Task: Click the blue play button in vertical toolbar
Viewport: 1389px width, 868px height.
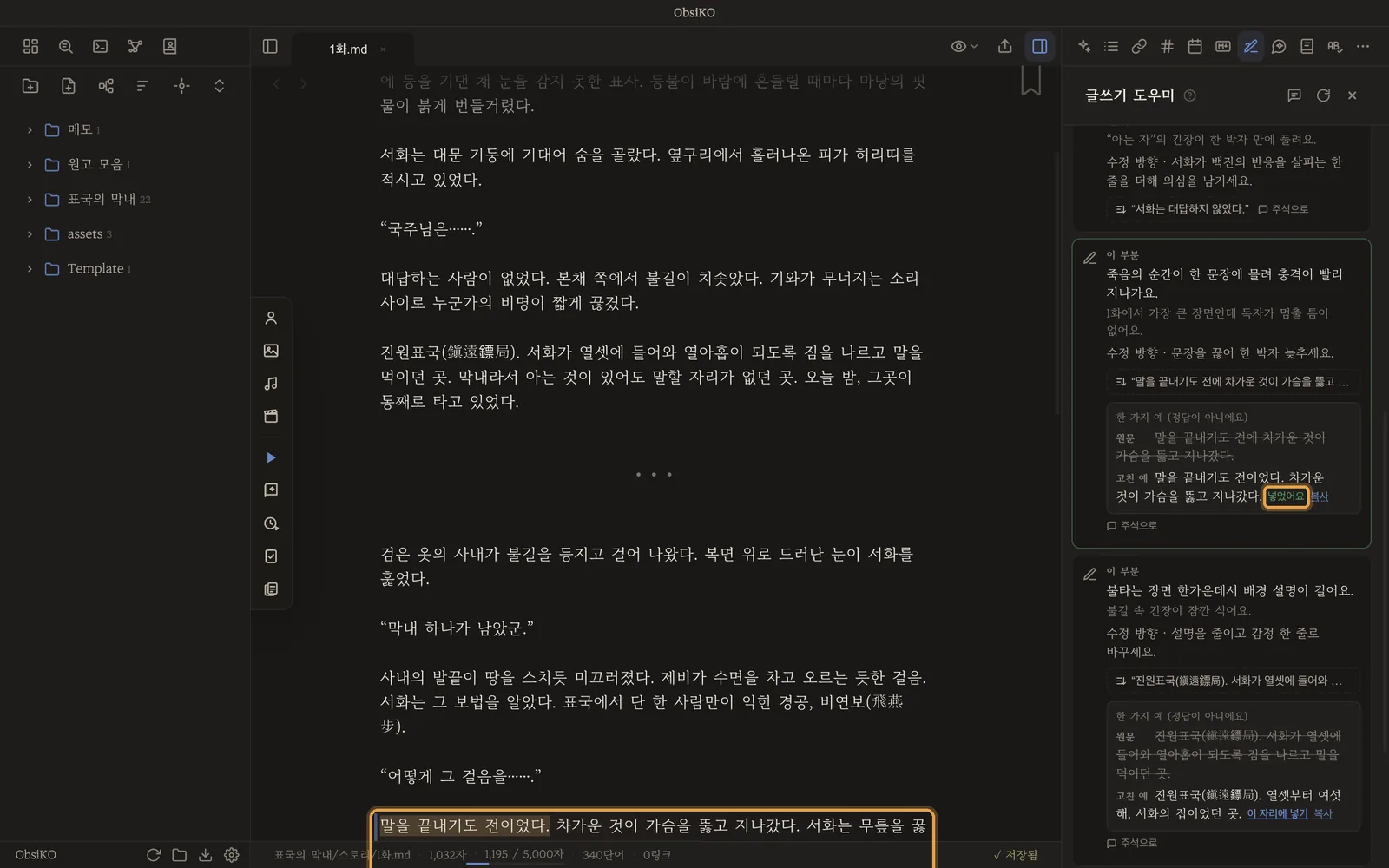Action: pyautogui.click(x=271, y=457)
